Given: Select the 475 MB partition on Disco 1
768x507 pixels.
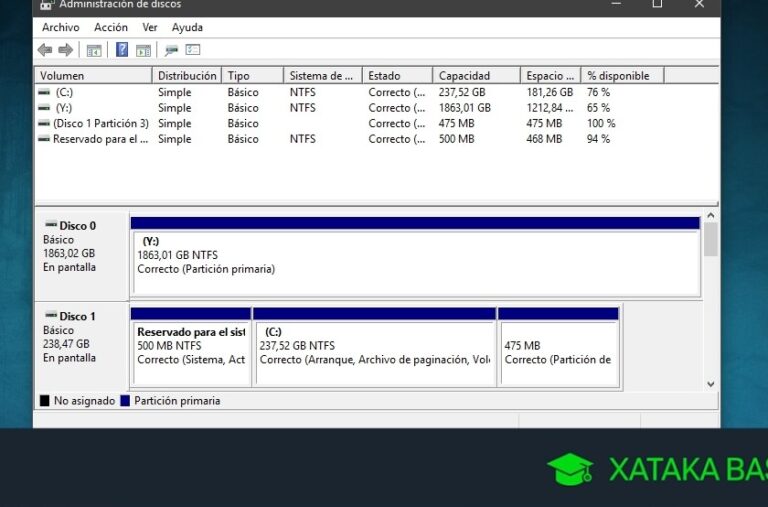Looking at the screenshot, I should [x=558, y=352].
